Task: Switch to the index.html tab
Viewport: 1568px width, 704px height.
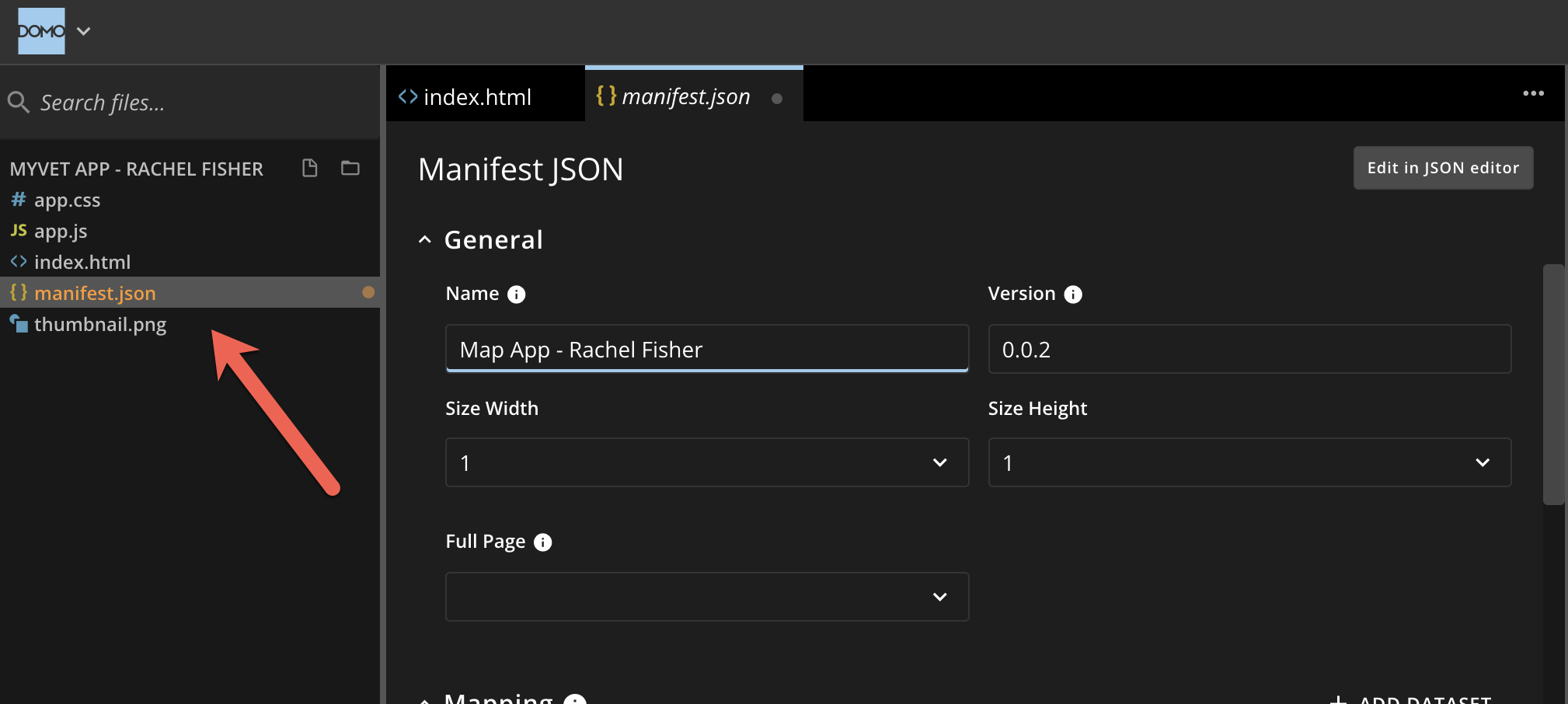Action: 477,96
